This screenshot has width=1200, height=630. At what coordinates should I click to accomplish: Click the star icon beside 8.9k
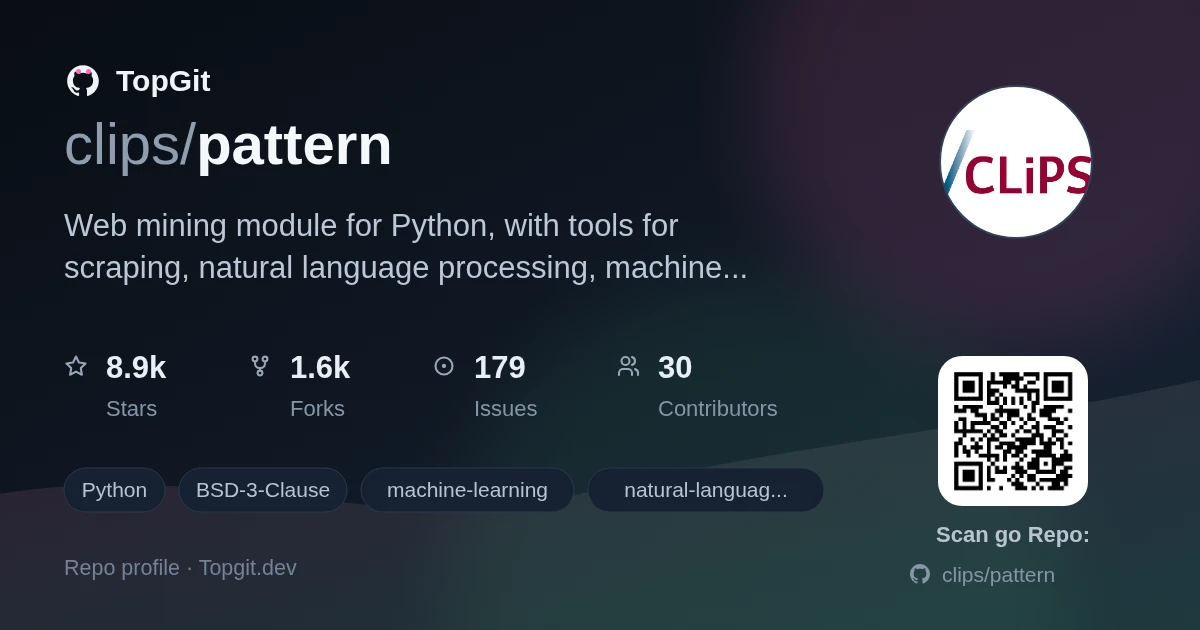(x=76, y=366)
